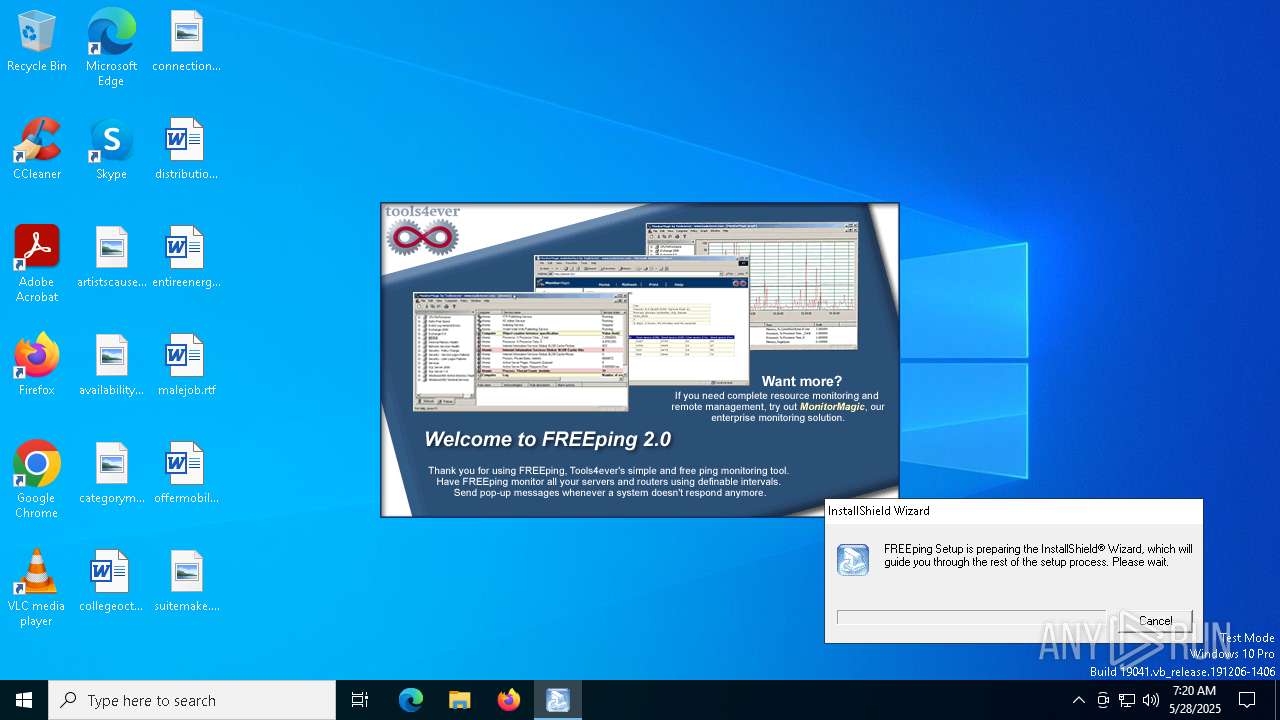Select the connection image file on desktop
Viewport: 1280px width, 720px height.
(186, 42)
